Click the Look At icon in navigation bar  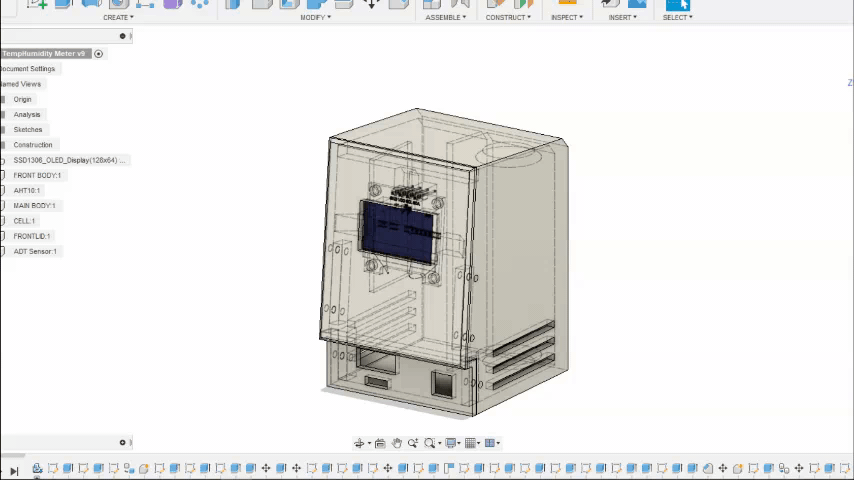coord(380,443)
